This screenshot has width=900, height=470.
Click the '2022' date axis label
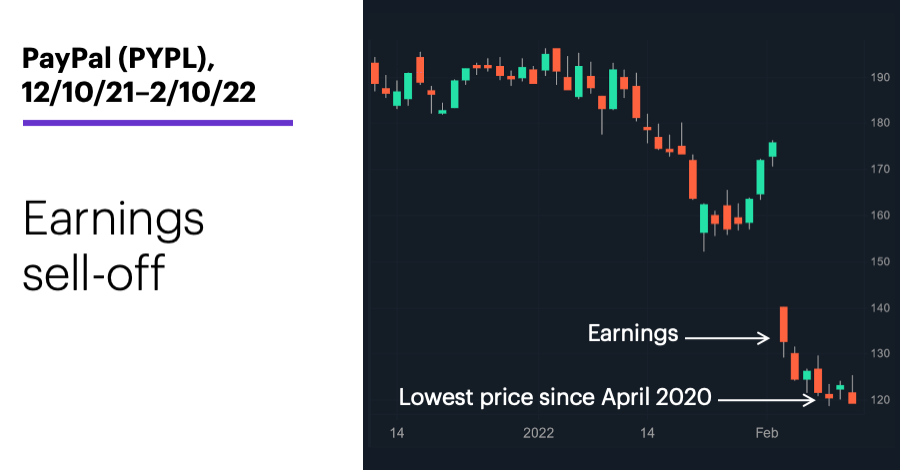click(x=538, y=433)
